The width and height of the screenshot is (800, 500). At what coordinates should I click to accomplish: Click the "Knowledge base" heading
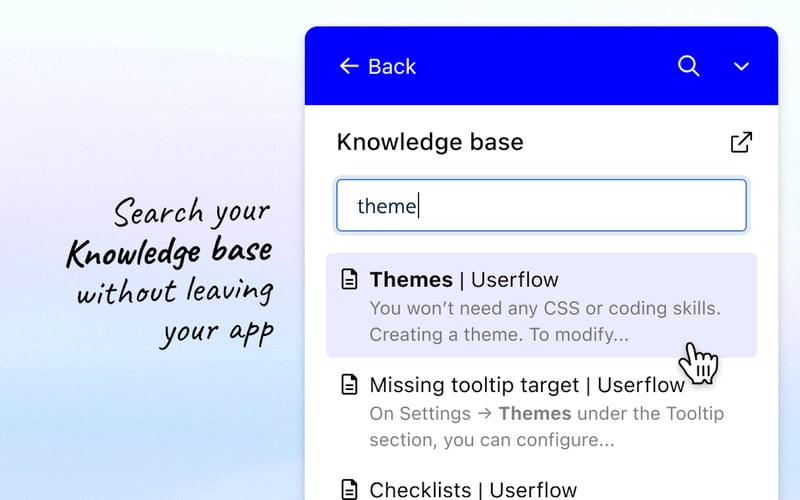[430, 142]
